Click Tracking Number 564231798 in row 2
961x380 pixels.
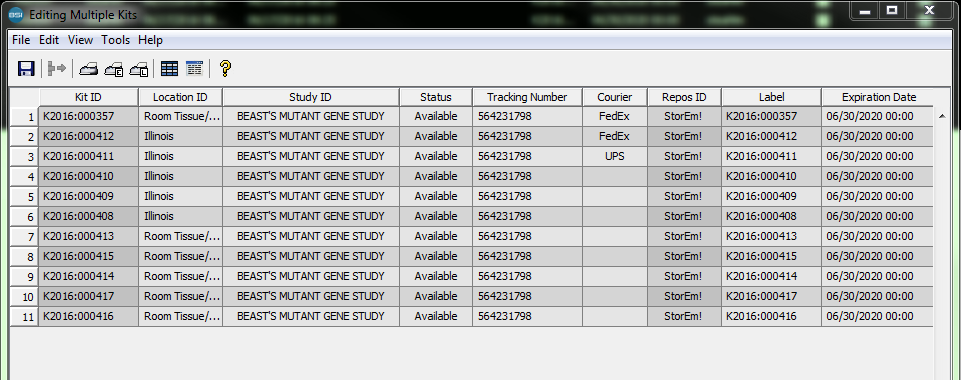point(527,136)
